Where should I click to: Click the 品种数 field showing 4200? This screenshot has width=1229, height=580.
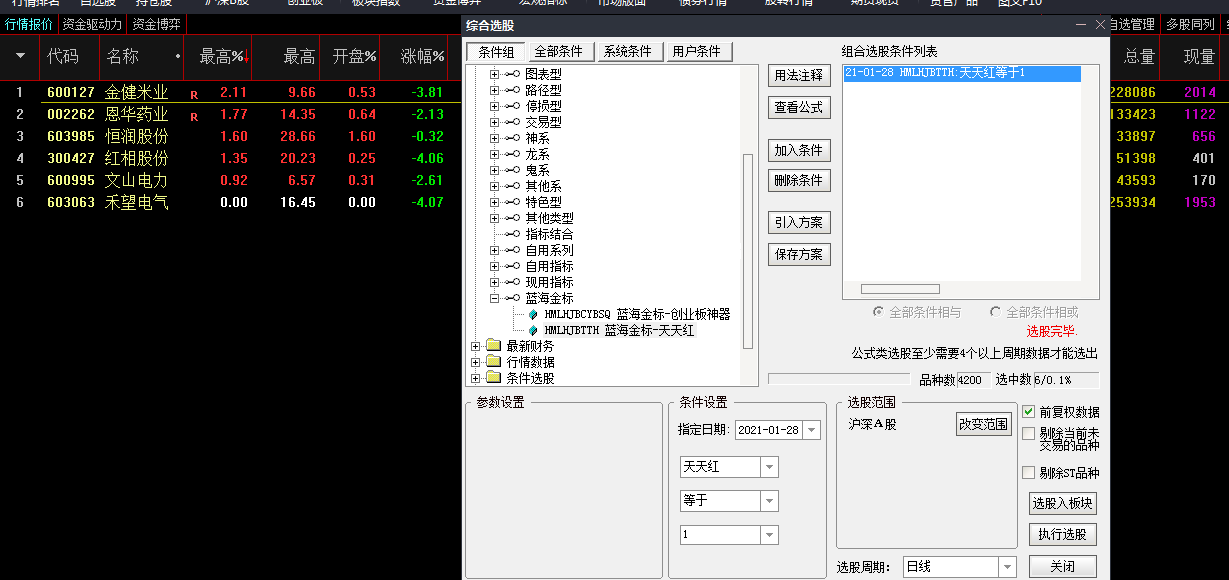[973, 380]
